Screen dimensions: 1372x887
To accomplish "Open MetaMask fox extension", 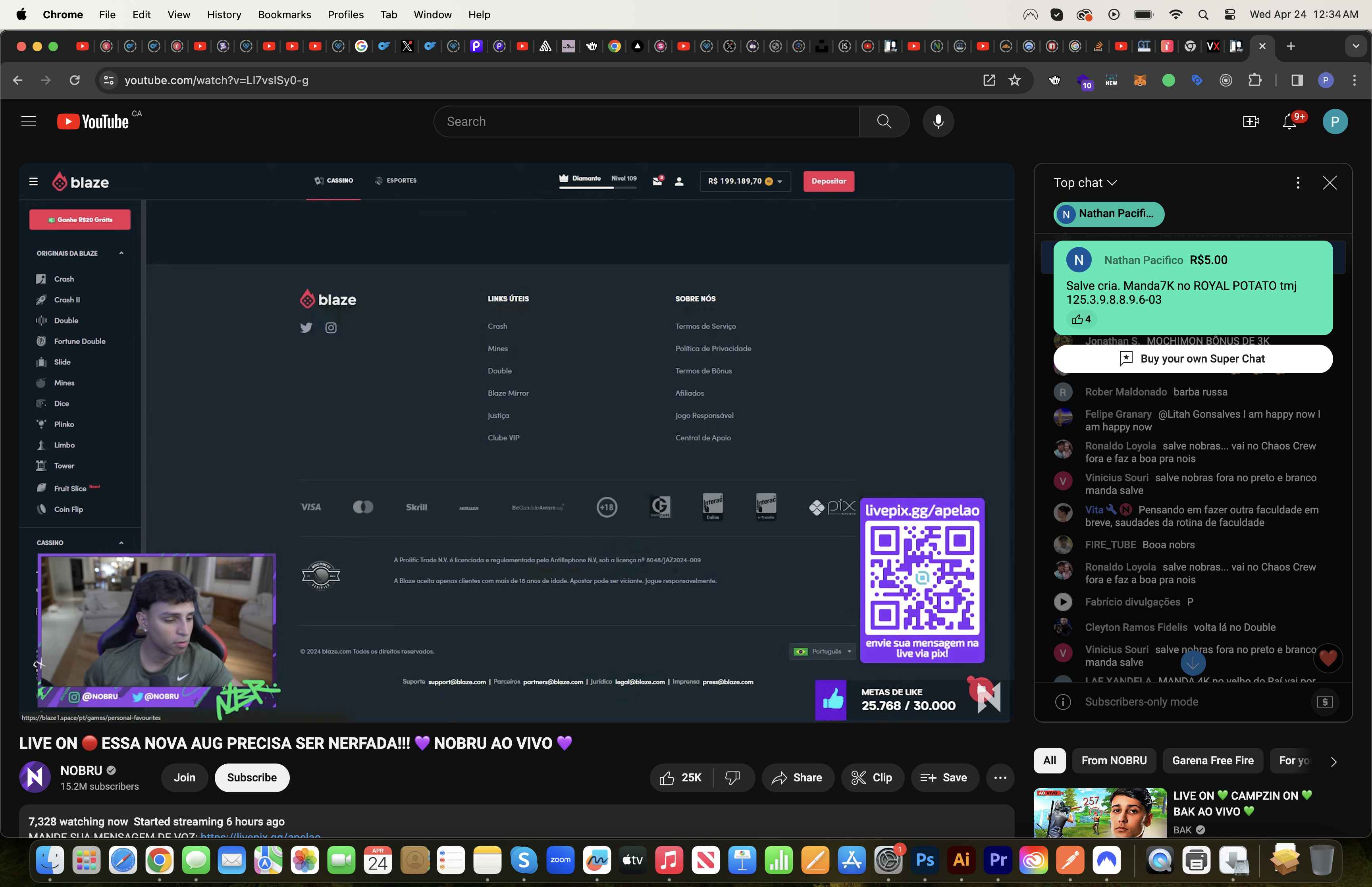I will [x=1139, y=80].
